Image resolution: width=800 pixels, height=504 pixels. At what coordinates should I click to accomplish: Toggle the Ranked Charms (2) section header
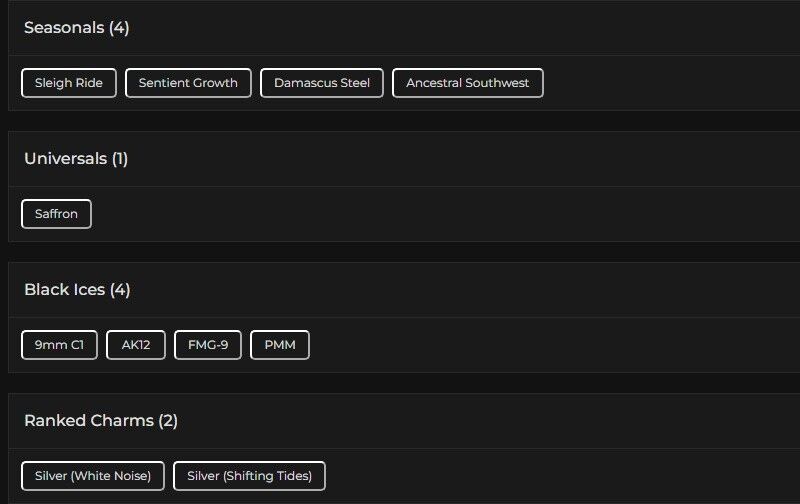pos(400,421)
